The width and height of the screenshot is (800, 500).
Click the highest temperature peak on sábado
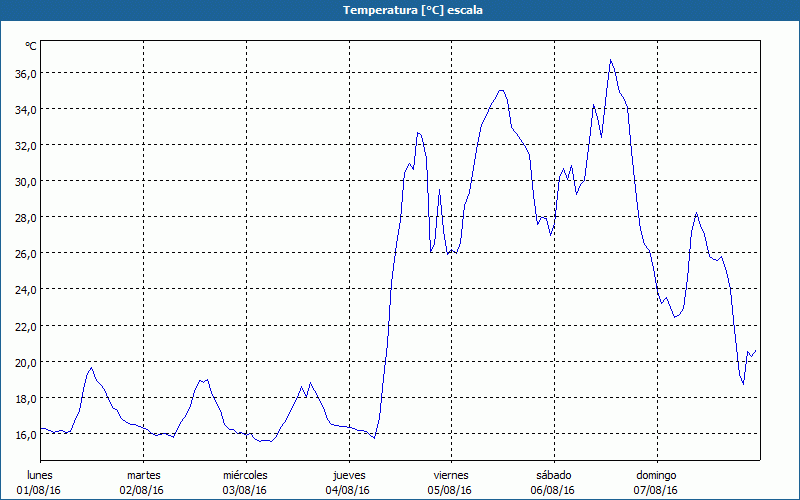(x=610, y=60)
